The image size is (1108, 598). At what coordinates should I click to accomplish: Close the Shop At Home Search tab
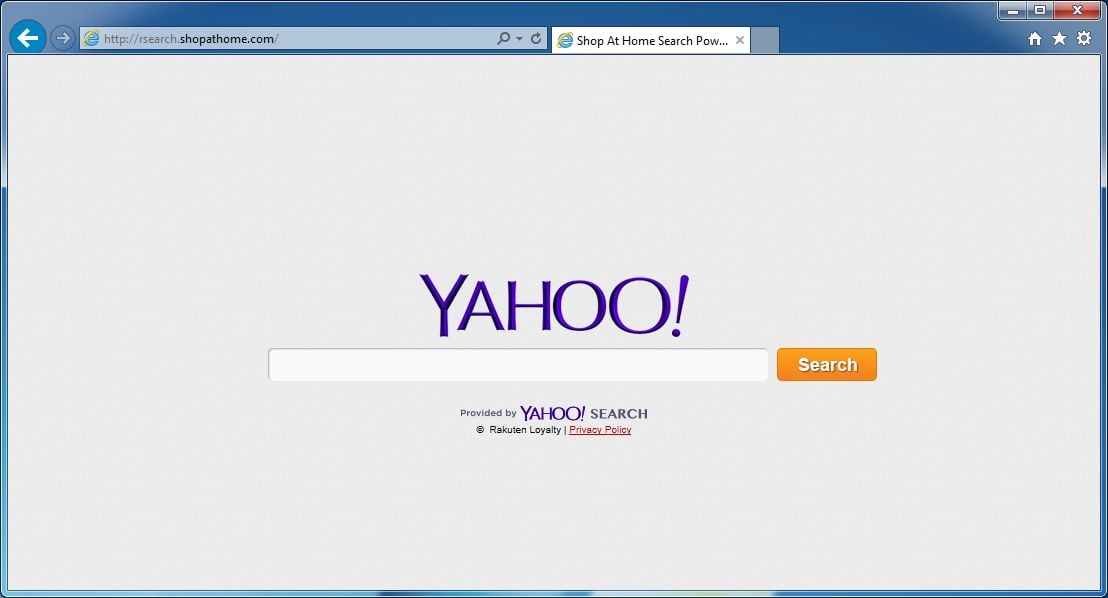[740, 40]
